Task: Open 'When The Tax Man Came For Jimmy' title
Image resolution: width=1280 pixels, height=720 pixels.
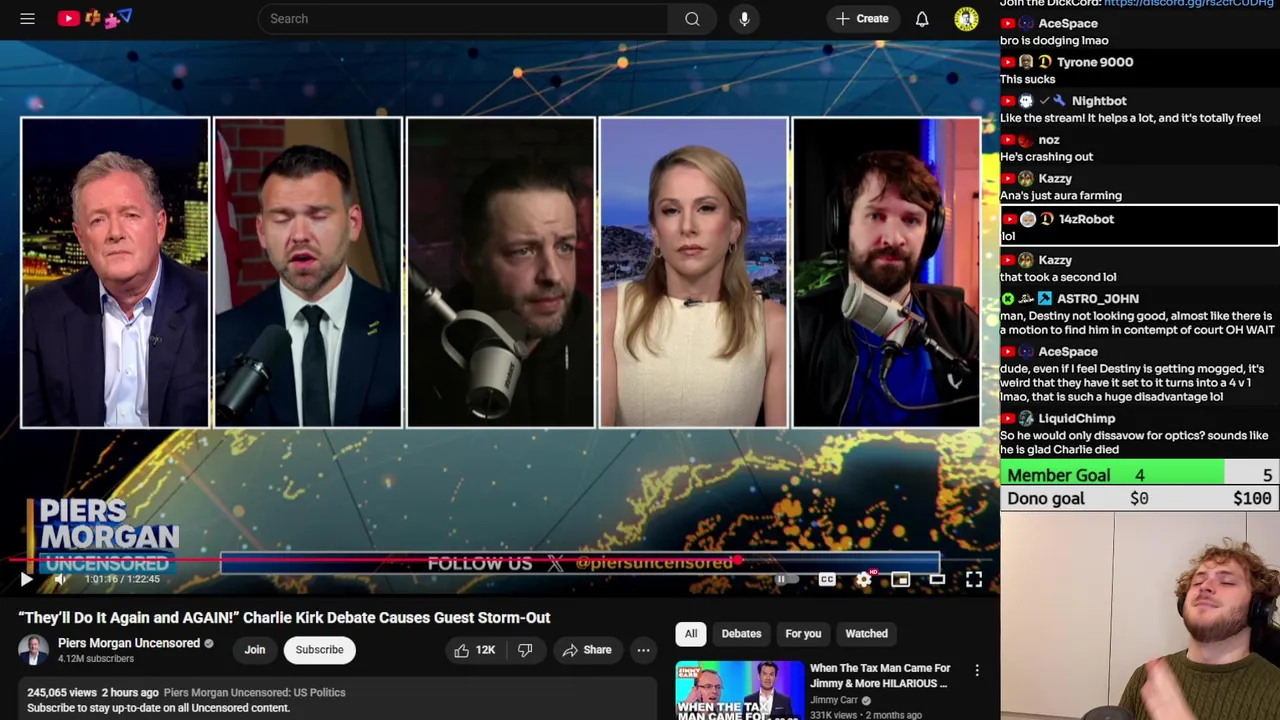Action: pyautogui.click(x=880, y=675)
